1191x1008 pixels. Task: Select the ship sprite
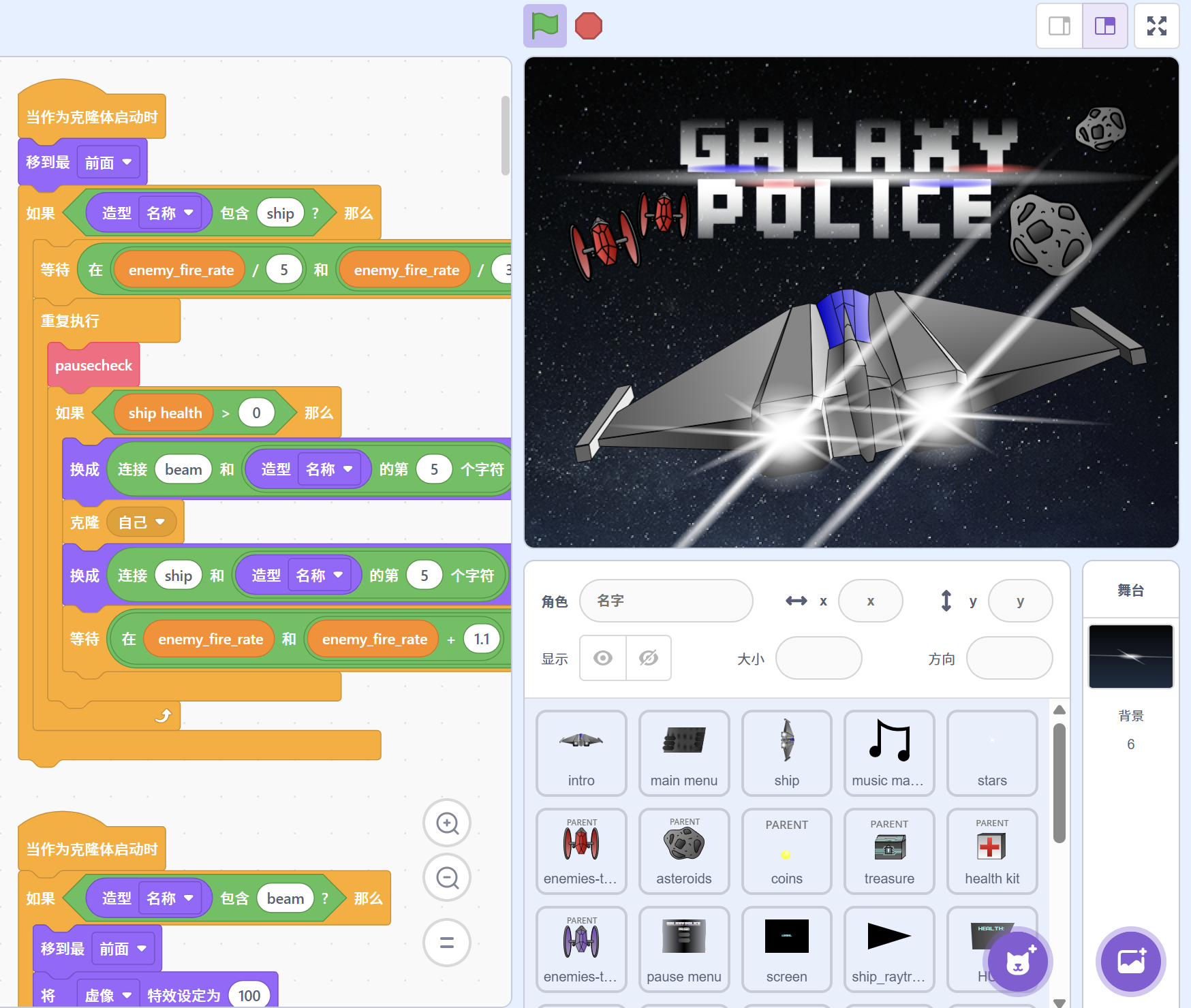tap(787, 753)
